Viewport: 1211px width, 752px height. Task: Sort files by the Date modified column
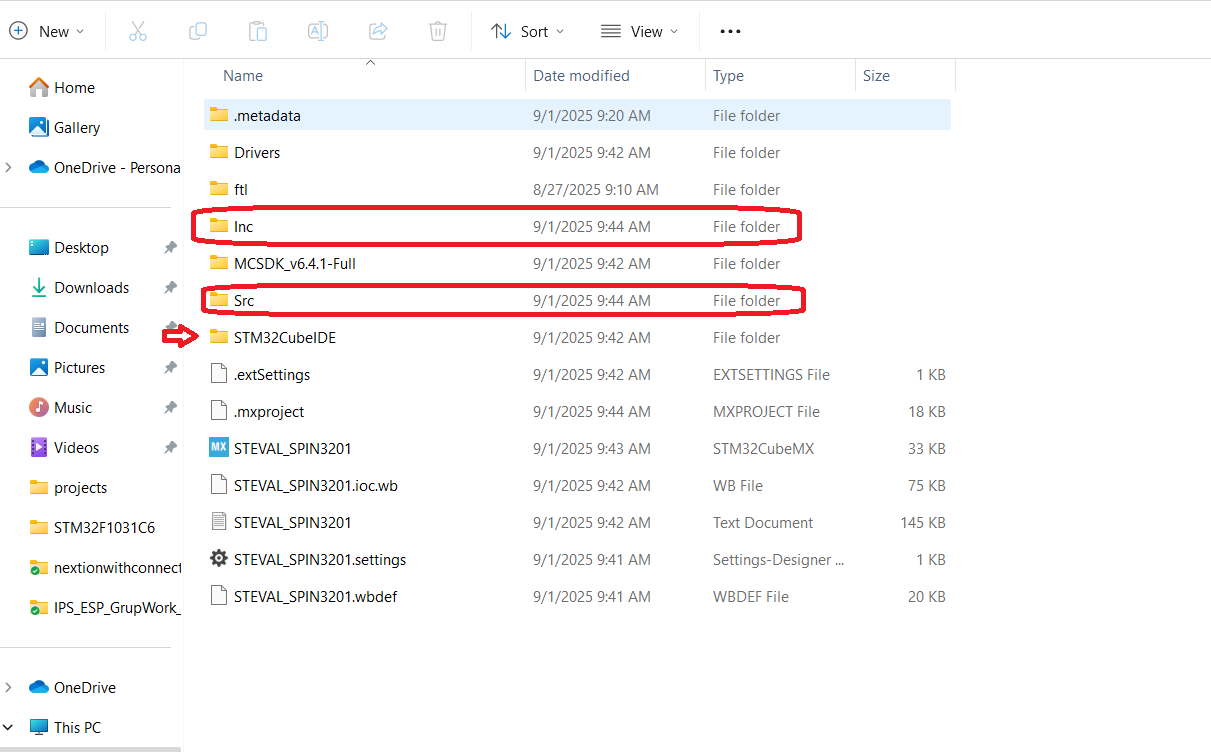coord(581,75)
